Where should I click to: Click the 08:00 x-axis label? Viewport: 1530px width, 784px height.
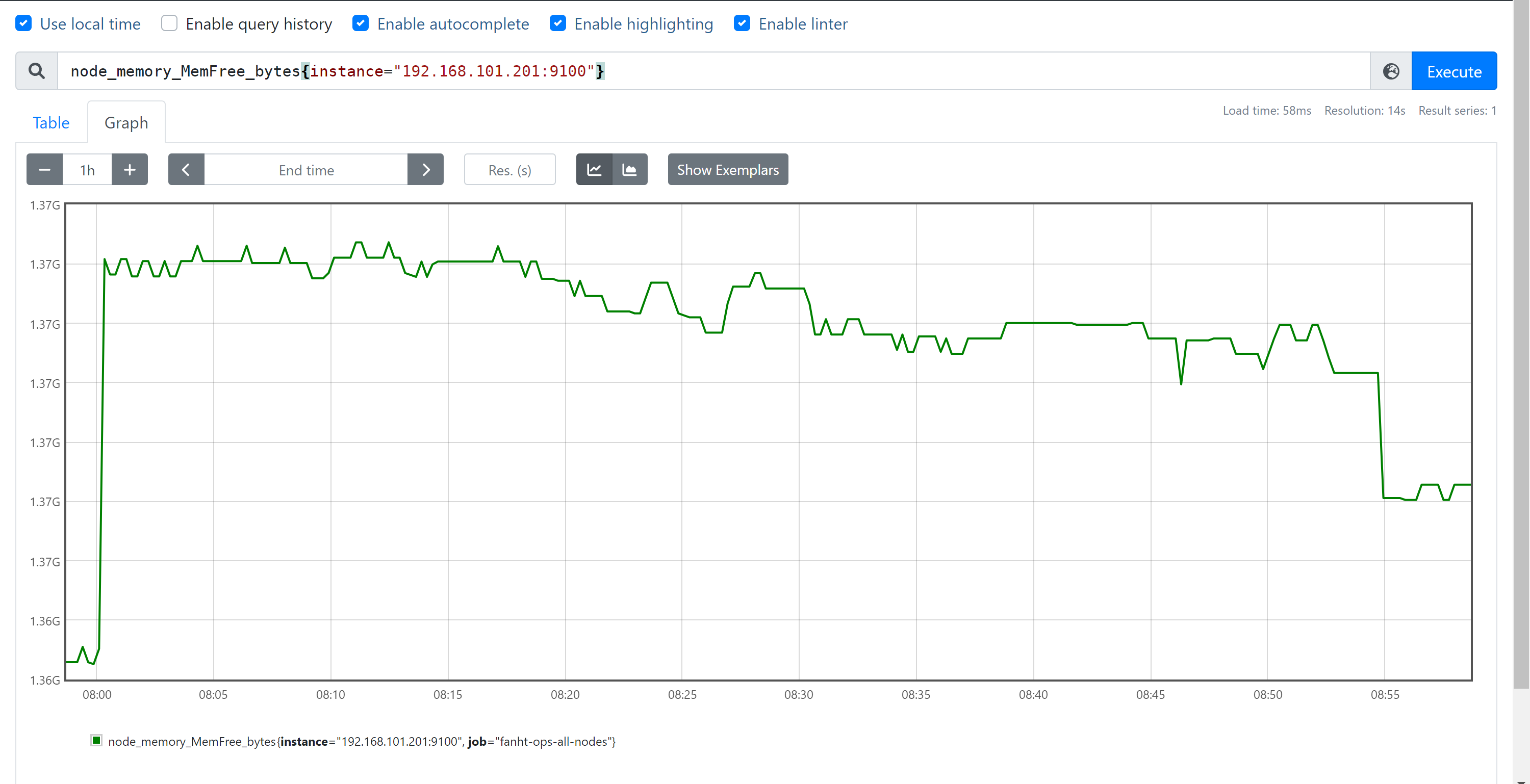97,694
